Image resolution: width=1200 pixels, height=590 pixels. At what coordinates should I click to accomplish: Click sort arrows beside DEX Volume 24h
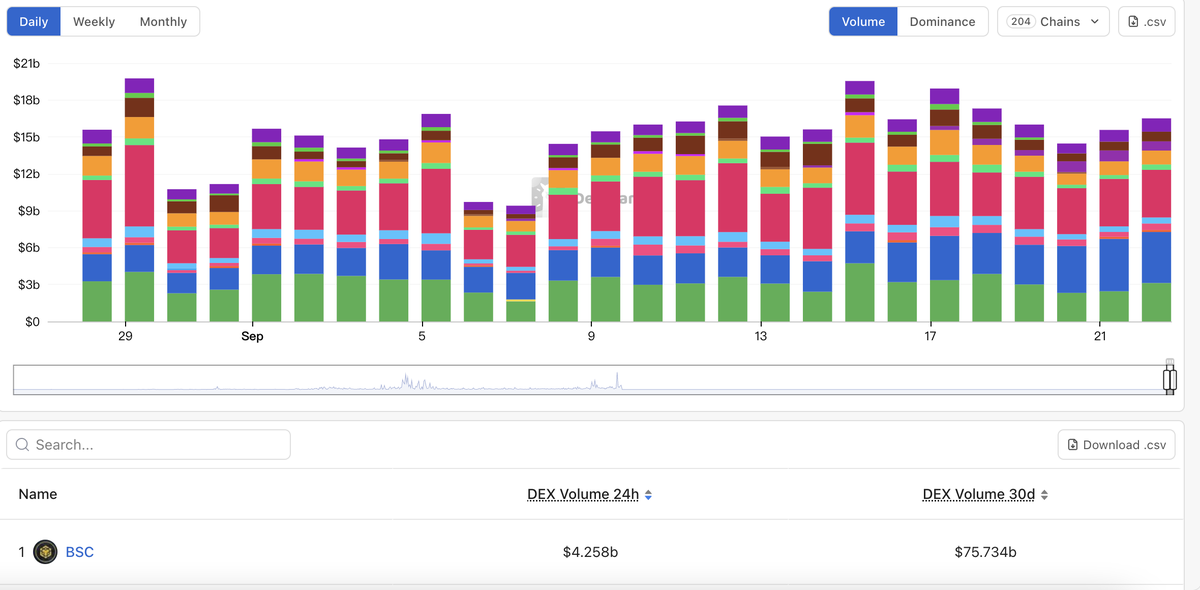coord(648,495)
